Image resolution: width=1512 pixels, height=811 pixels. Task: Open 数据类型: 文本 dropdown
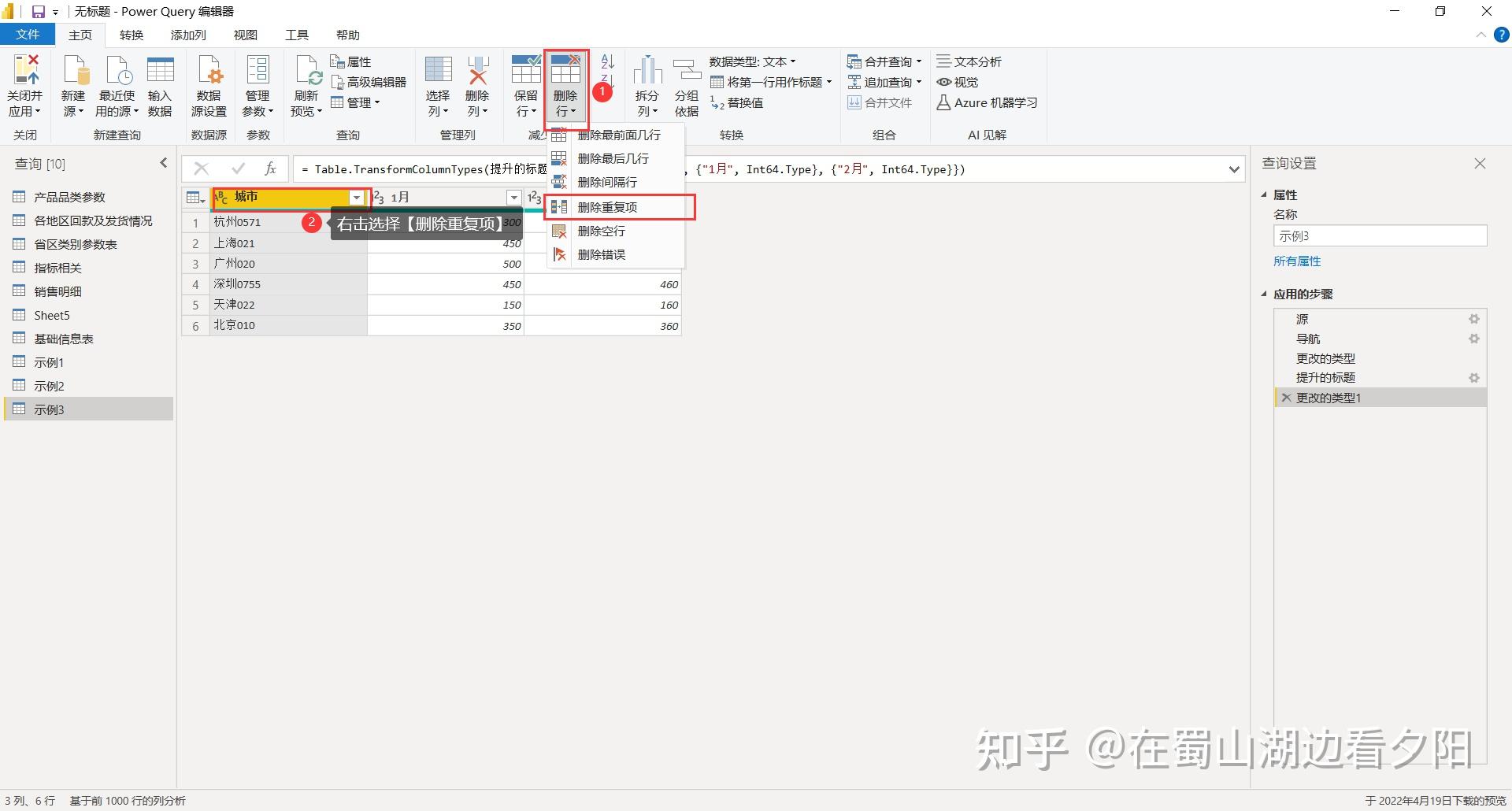(753, 61)
